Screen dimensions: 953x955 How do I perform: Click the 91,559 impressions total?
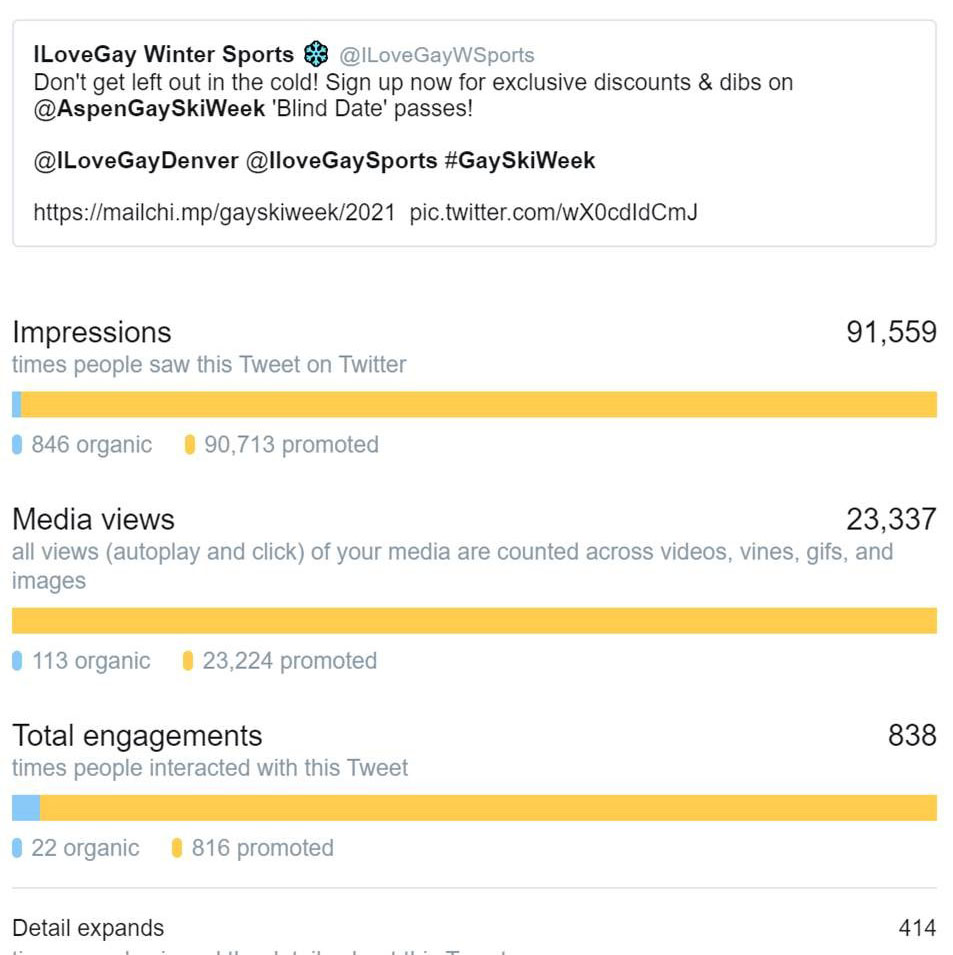click(891, 333)
